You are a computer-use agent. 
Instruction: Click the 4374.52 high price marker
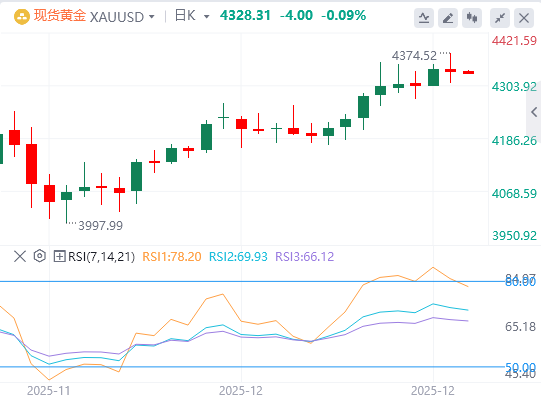[414, 56]
